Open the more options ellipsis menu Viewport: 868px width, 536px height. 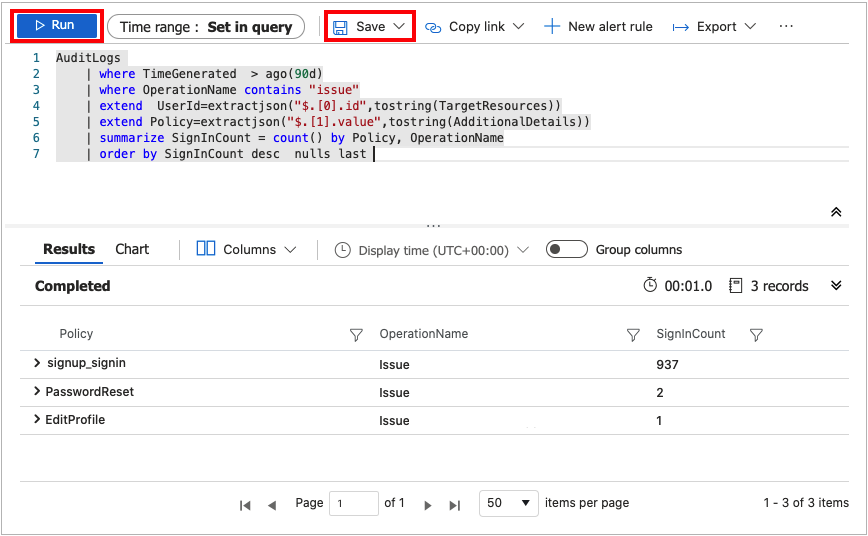(x=786, y=26)
